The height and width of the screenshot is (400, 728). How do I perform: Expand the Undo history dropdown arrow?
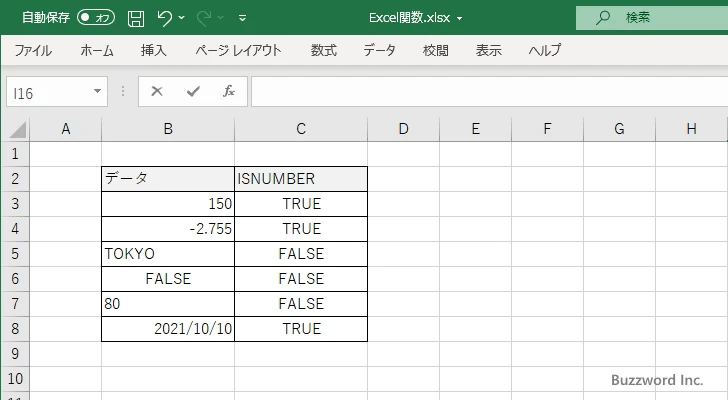point(181,18)
